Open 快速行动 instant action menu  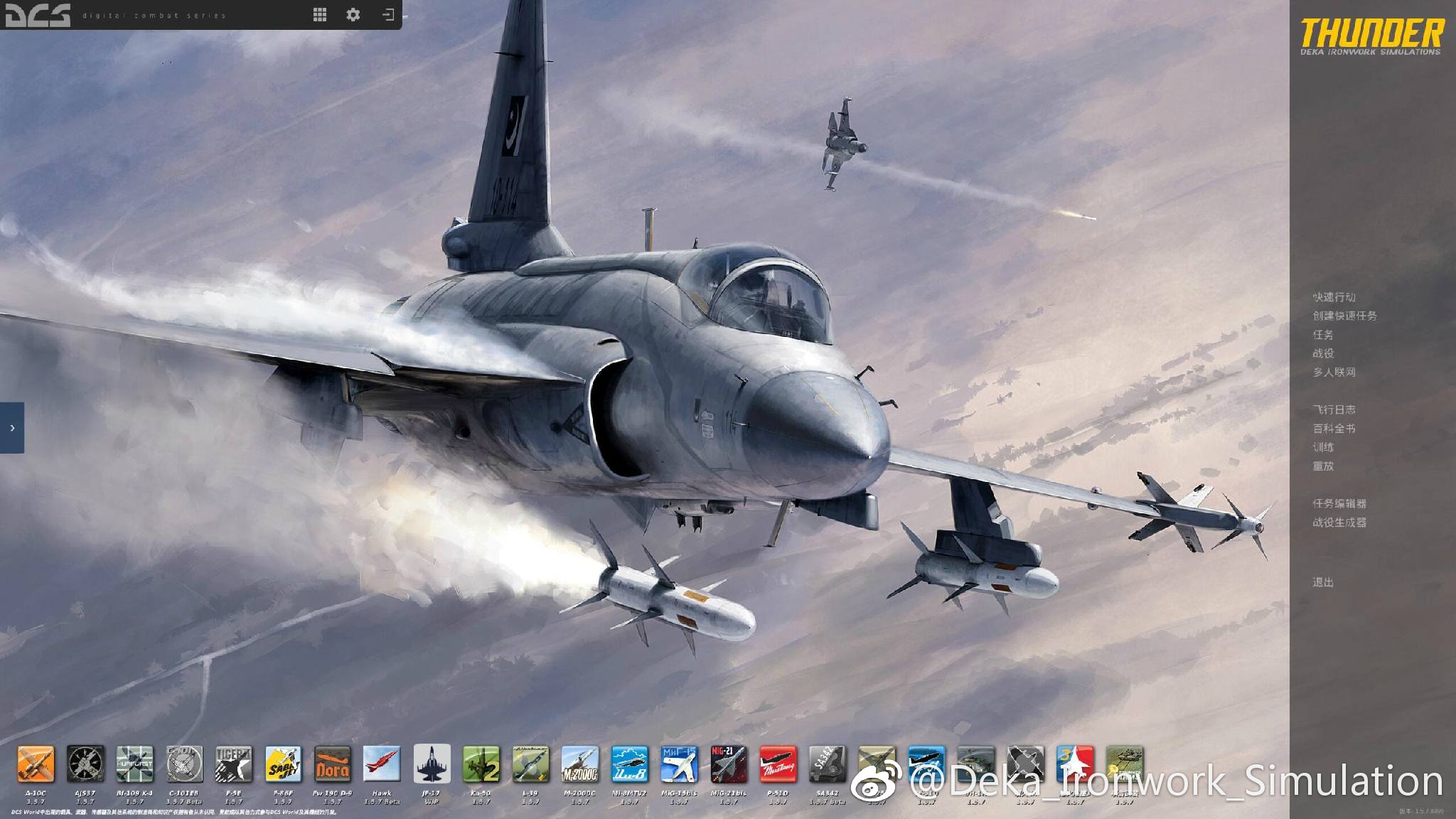click(x=1334, y=297)
